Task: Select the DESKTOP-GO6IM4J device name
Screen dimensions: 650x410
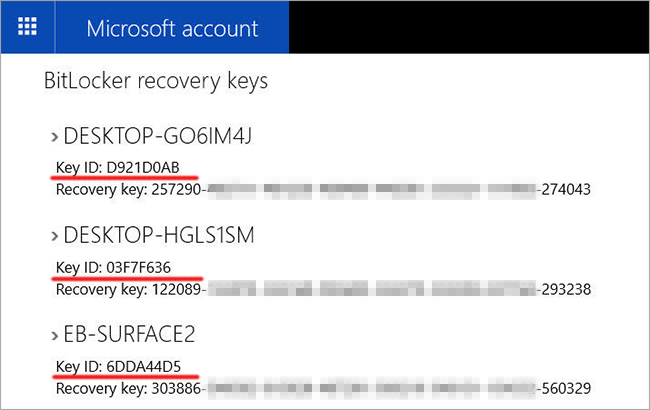Action: (x=158, y=136)
